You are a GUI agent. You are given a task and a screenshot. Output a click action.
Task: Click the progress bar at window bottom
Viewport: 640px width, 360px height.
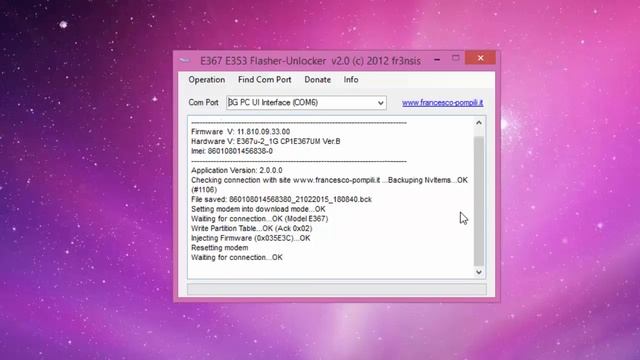click(x=337, y=289)
